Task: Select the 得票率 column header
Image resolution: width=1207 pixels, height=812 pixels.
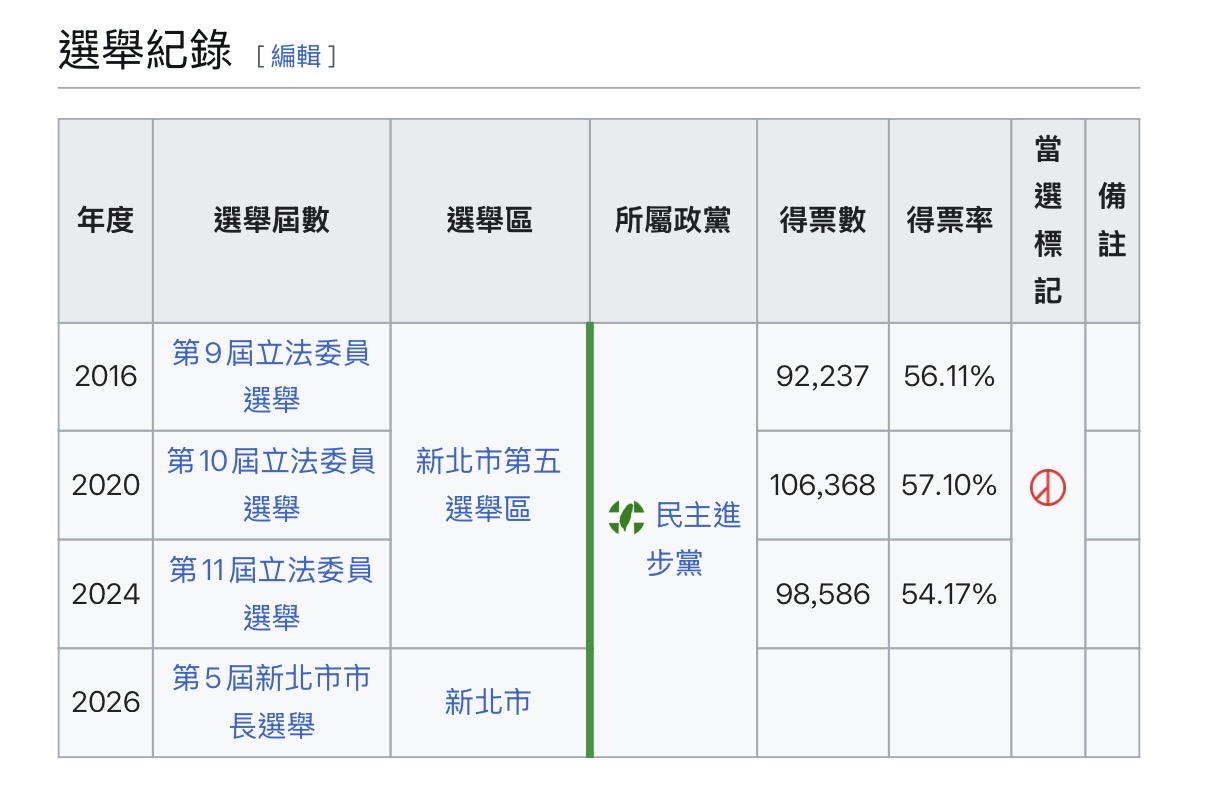Action: tap(950, 221)
